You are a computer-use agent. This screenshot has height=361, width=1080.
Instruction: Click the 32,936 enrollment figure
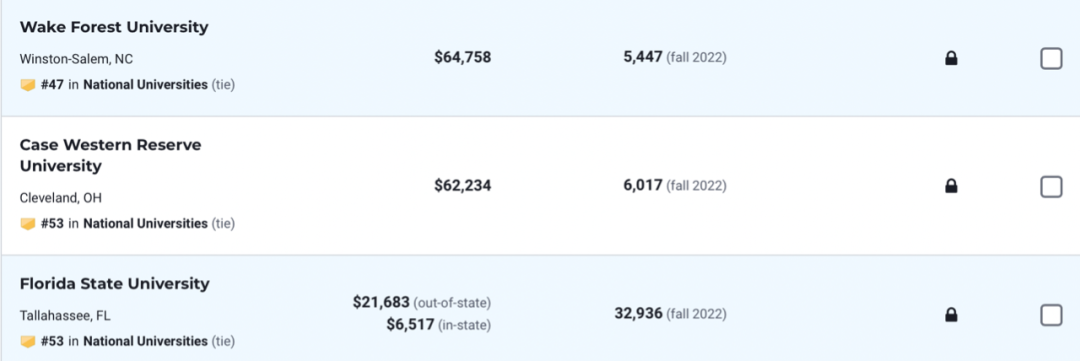[x=638, y=314]
